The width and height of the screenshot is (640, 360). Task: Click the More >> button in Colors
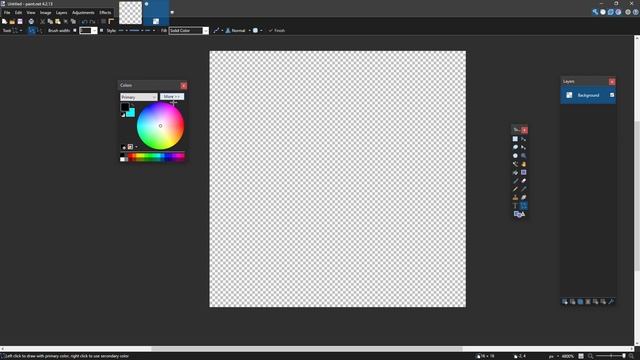tap(172, 97)
